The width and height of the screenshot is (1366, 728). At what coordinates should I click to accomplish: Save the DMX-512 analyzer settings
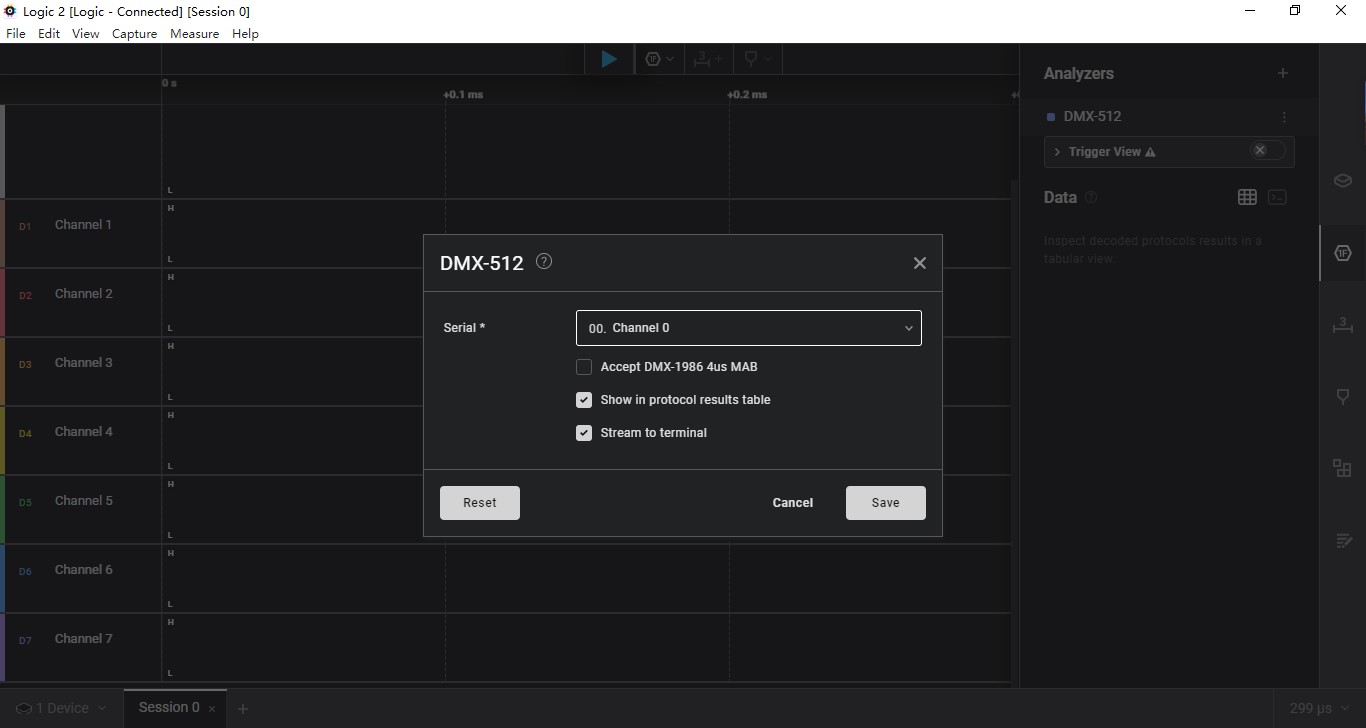[x=886, y=503]
